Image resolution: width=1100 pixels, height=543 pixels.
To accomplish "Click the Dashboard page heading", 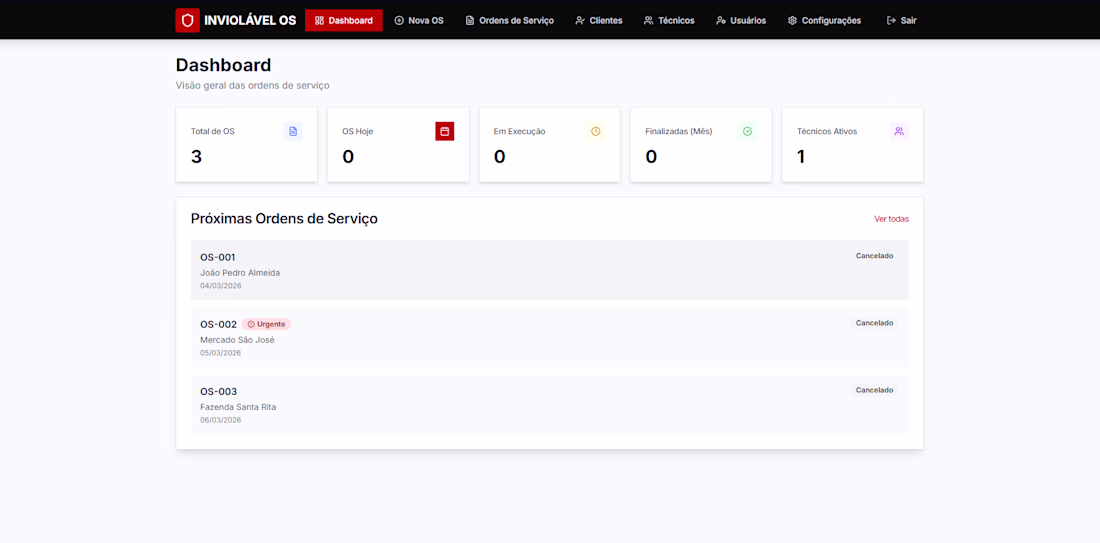I will [x=223, y=65].
